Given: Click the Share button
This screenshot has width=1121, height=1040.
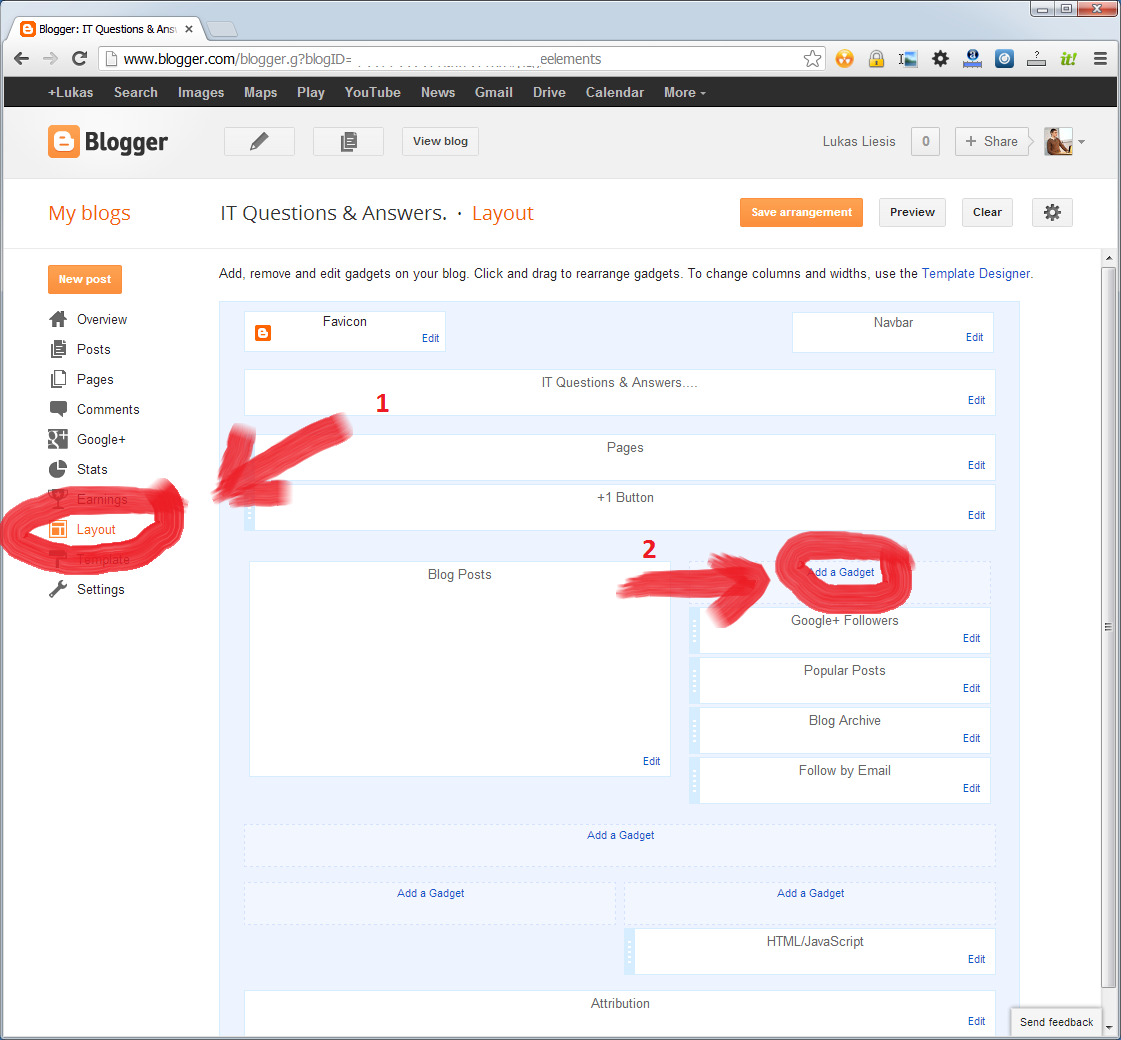Looking at the screenshot, I should click(992, 142).
